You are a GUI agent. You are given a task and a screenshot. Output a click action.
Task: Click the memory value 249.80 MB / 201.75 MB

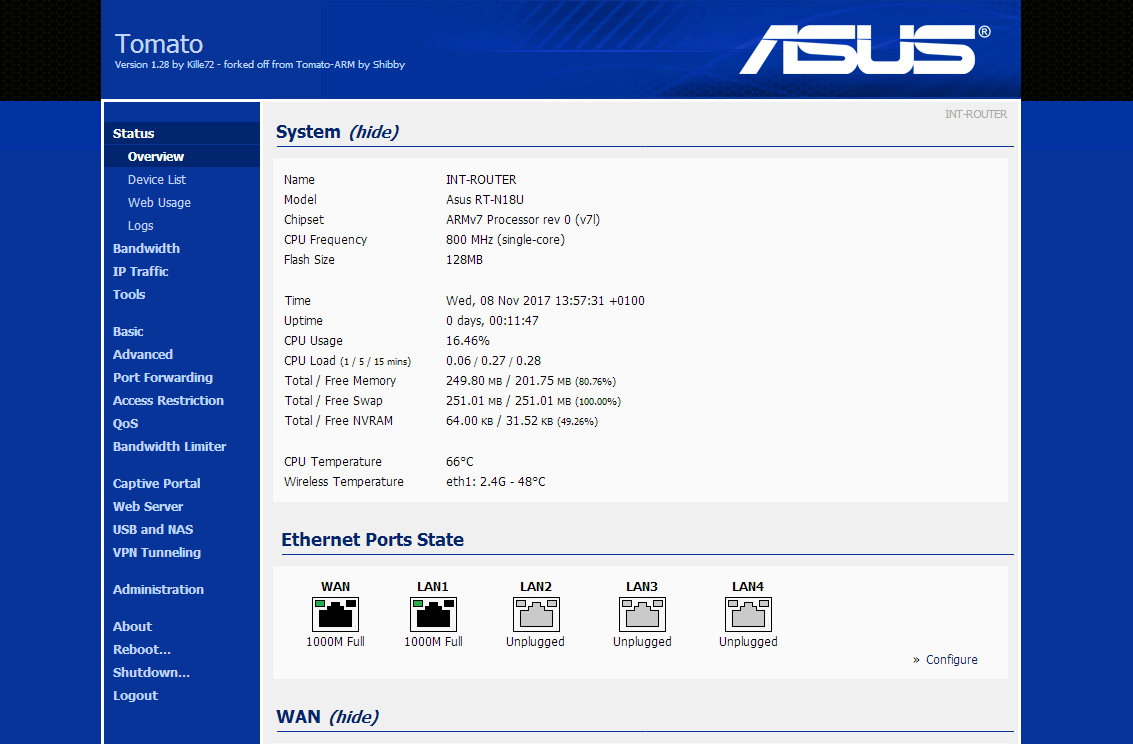(530, 381)
